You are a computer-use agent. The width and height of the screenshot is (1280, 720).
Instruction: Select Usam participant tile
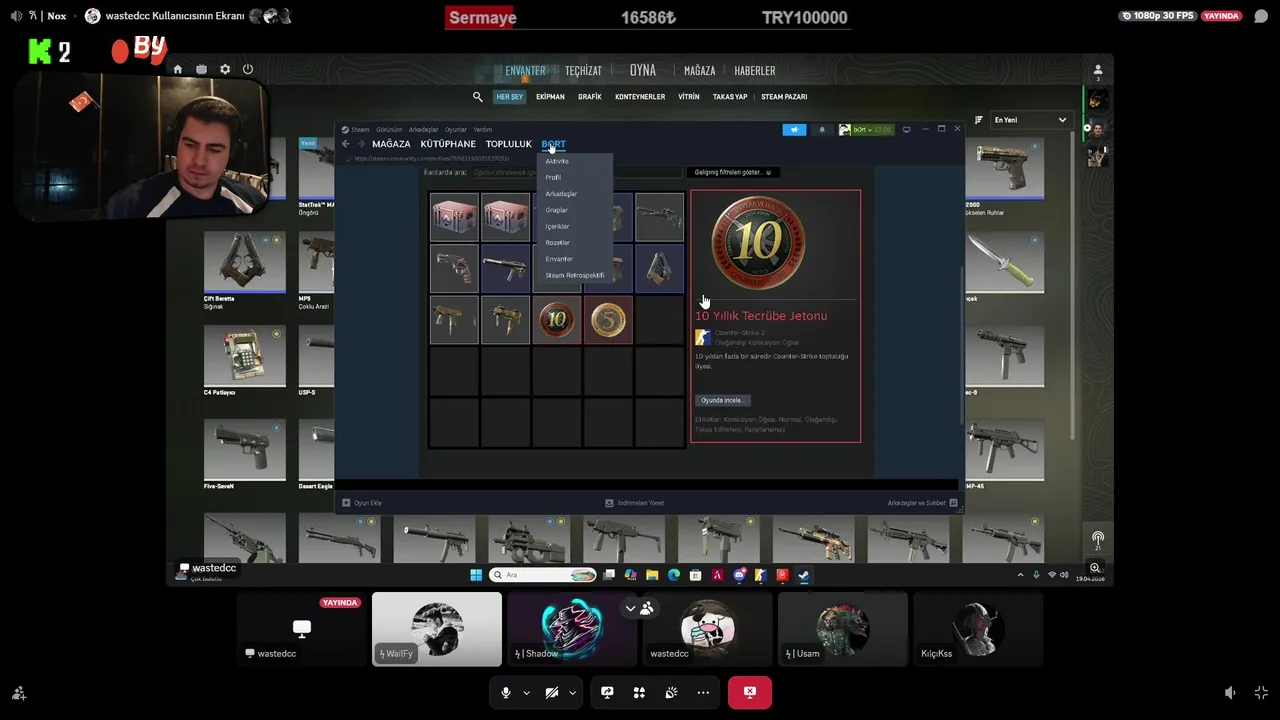coord(843,629)
